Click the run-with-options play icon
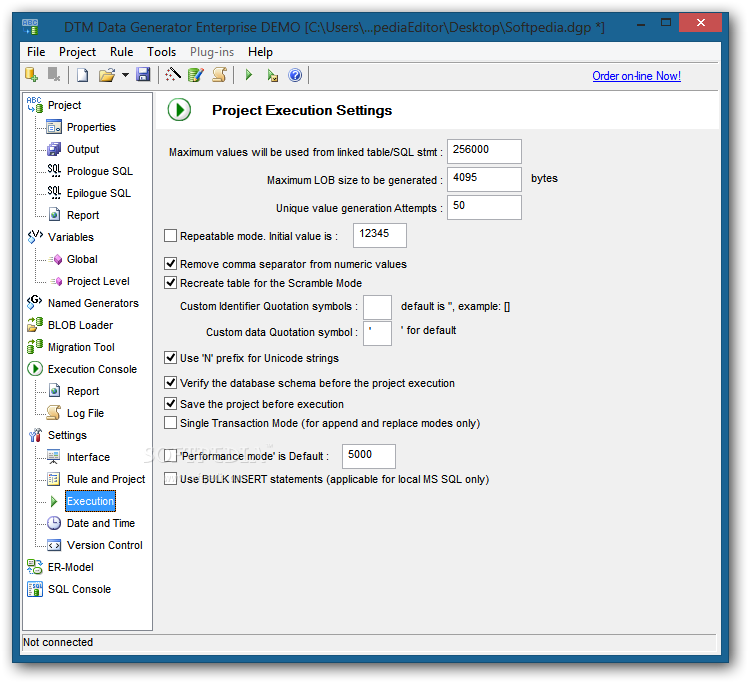Screen dimensions: 749x683 272,75
